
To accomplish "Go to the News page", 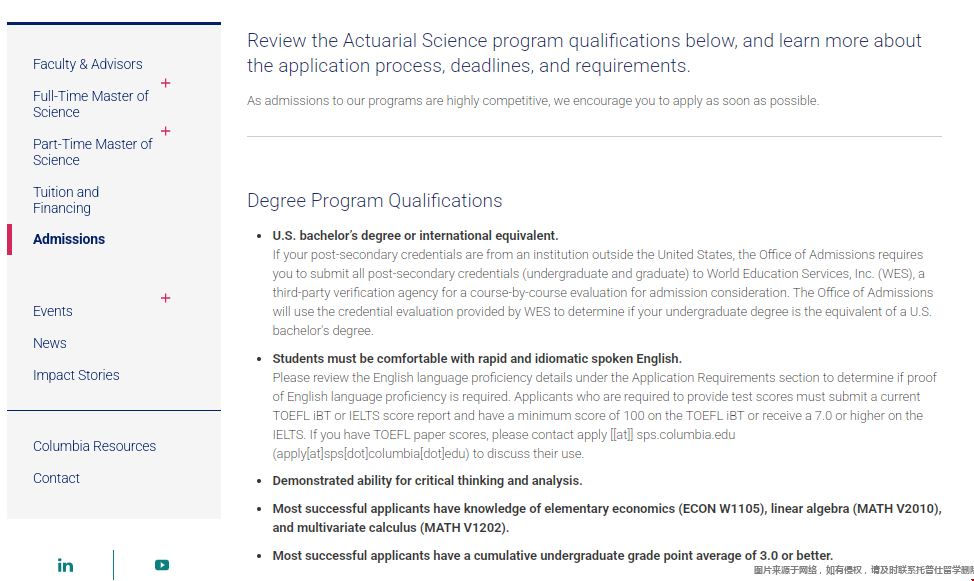I will click(50, 343).
